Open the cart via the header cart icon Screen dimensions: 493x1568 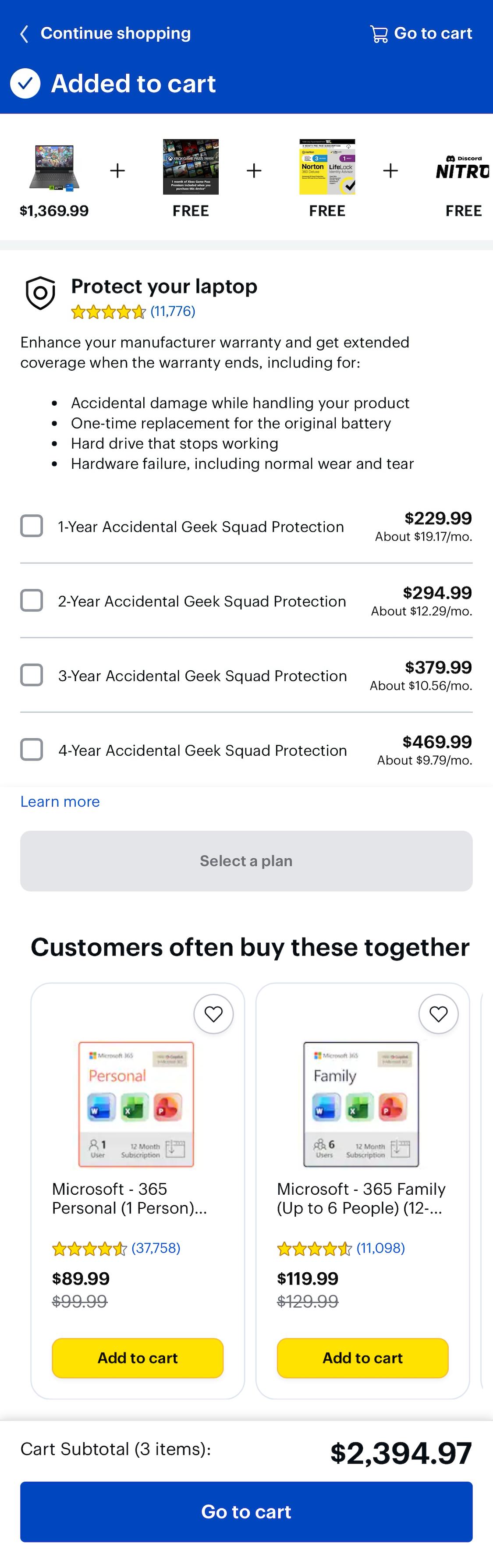click(379, 33)
